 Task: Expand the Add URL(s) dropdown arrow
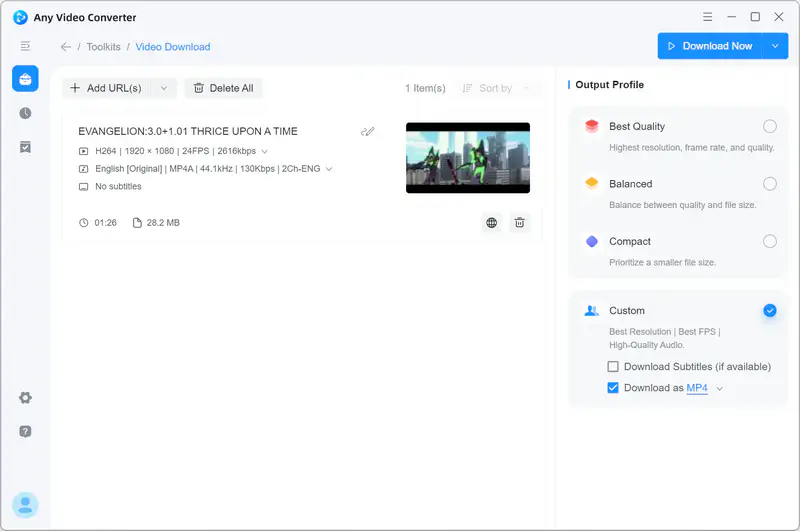(x=164, y=88)
